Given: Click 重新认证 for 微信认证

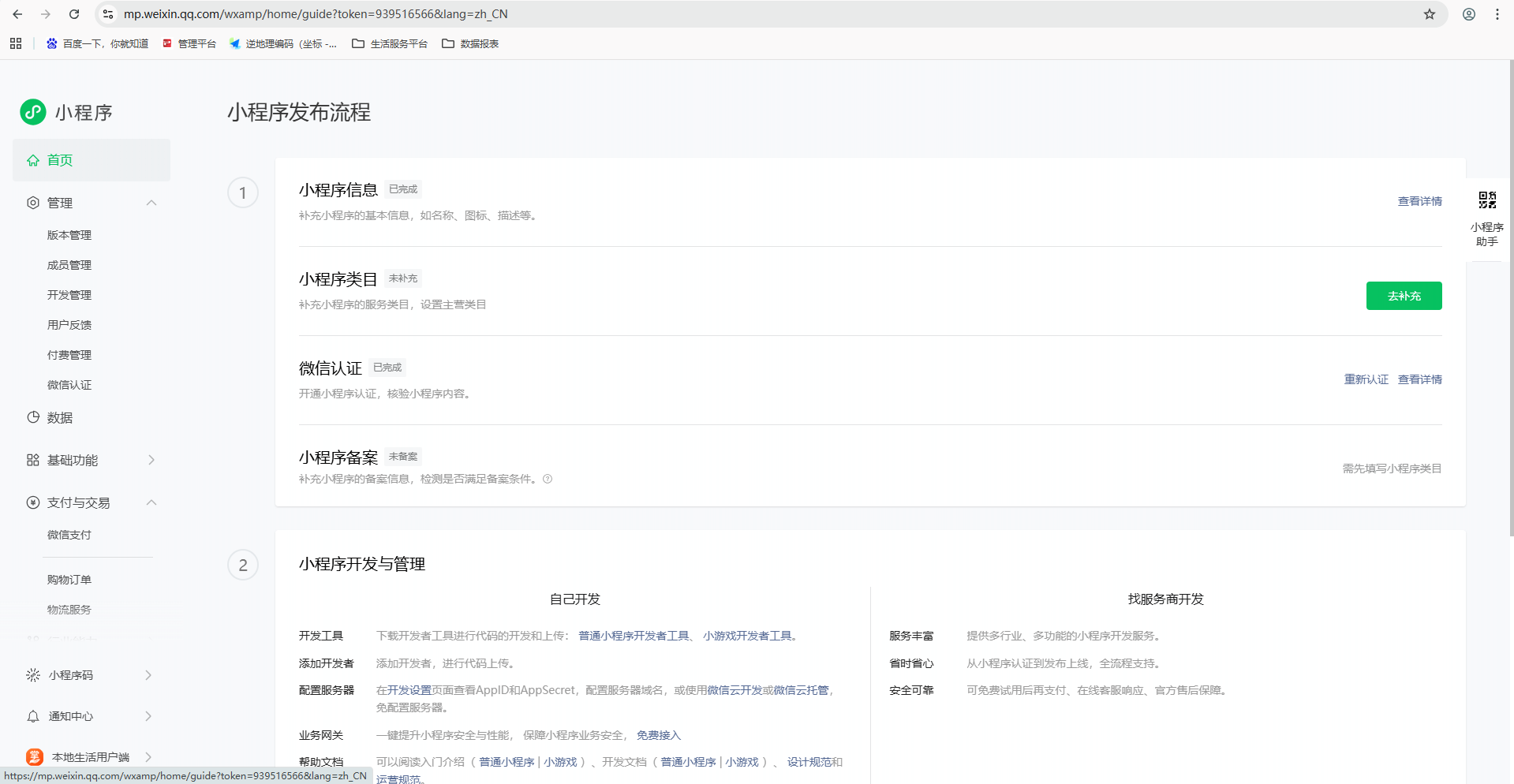Looking at the screenshot, I should pyautogui.click(x=1366, y=379).
